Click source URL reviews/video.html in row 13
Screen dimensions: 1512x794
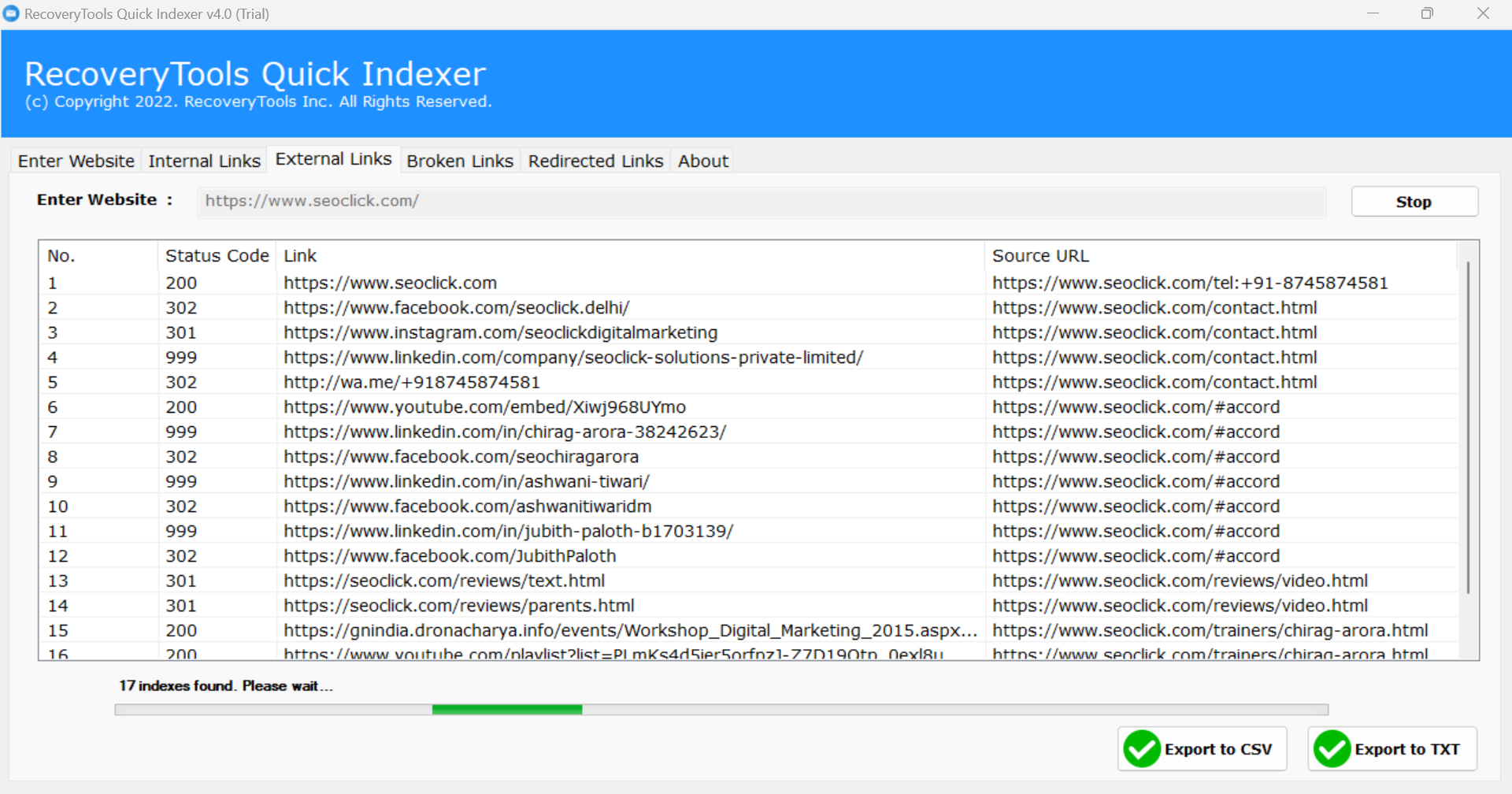point(1180,581)
